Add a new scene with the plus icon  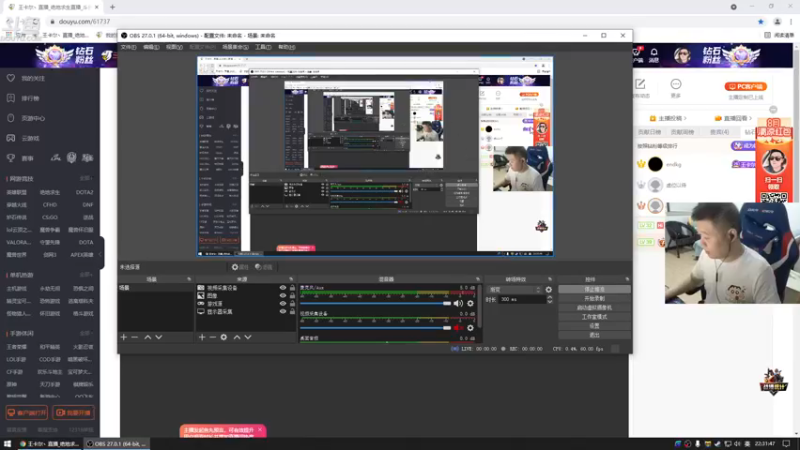(123, 337)
